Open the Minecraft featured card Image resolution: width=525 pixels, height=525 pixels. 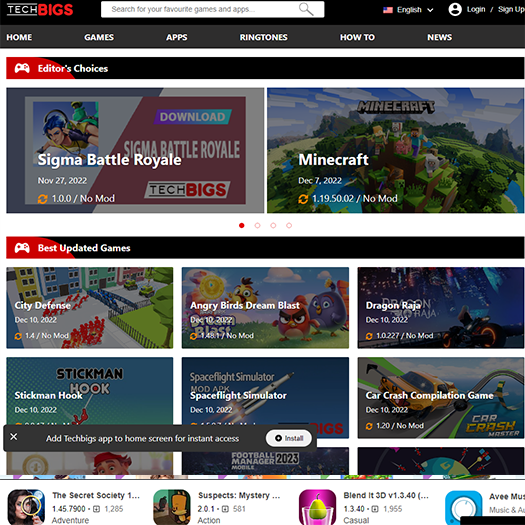395,150
